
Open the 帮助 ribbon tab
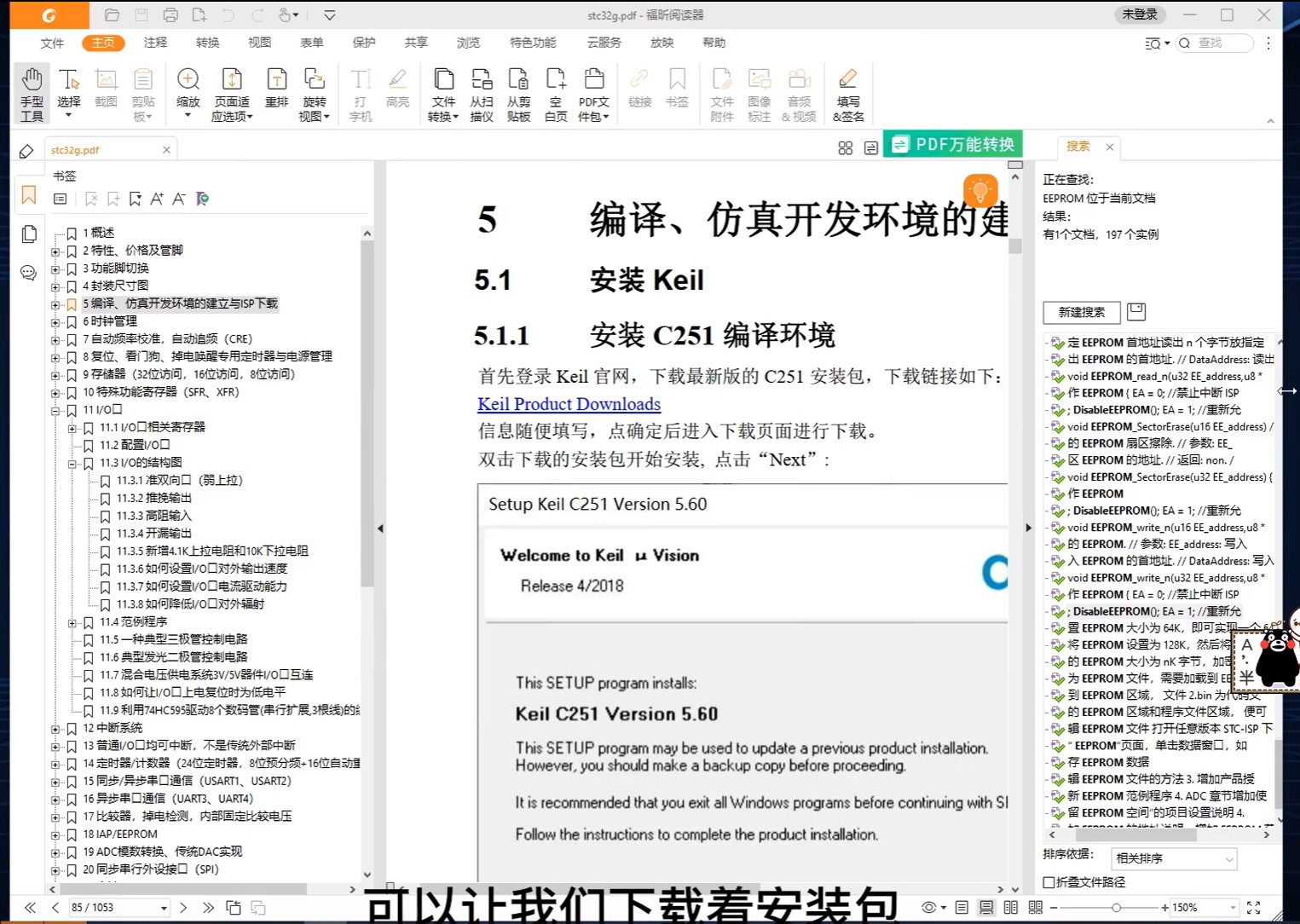tap(714, 43)
